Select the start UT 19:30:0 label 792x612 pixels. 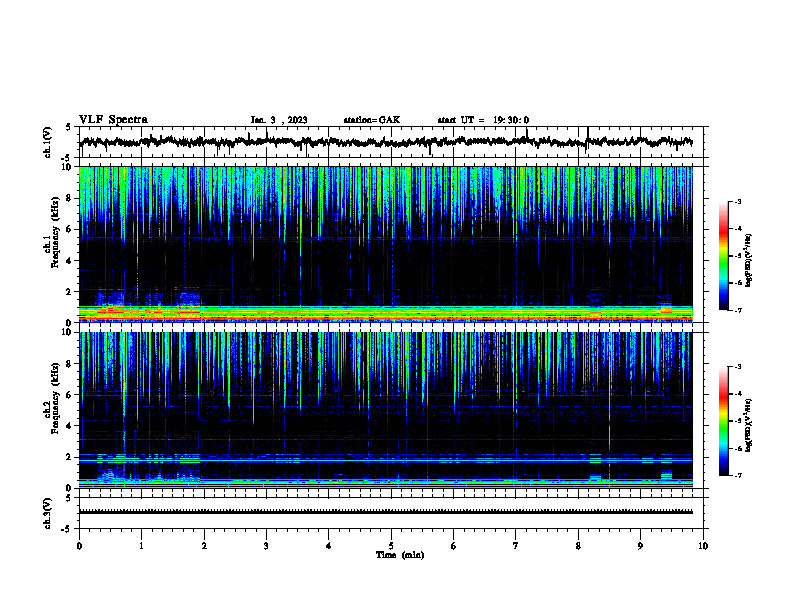483,120
